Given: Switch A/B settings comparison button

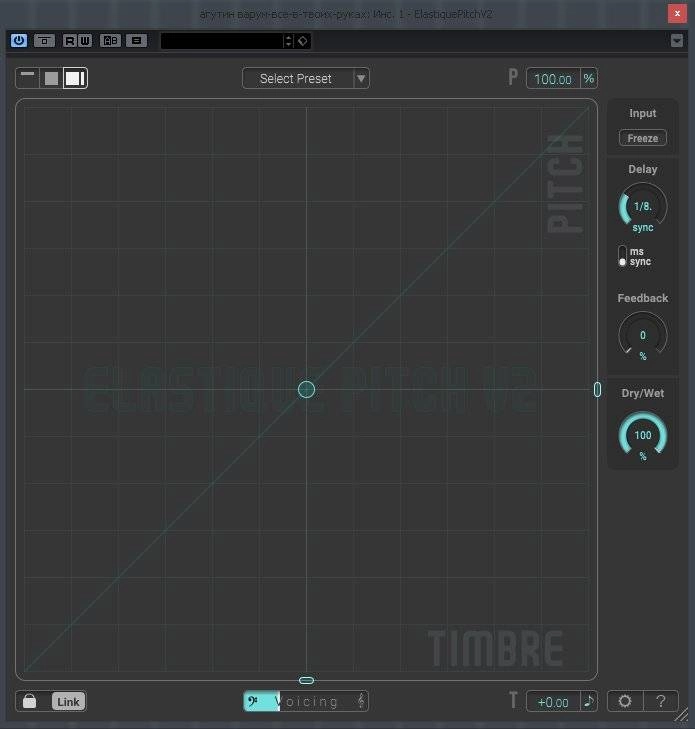Looking at the screenshot, I should pos(111,41).
